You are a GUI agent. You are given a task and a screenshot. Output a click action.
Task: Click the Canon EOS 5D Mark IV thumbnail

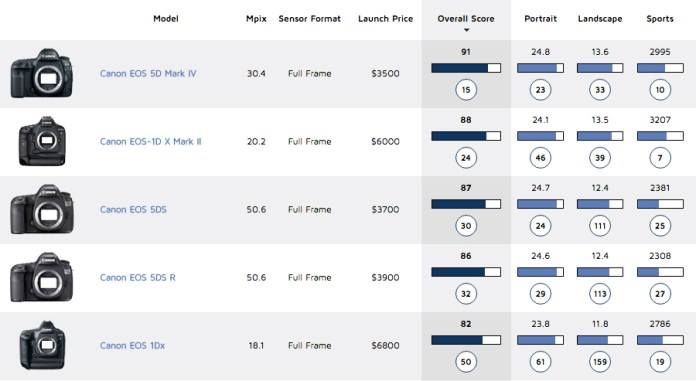[41, 73]
